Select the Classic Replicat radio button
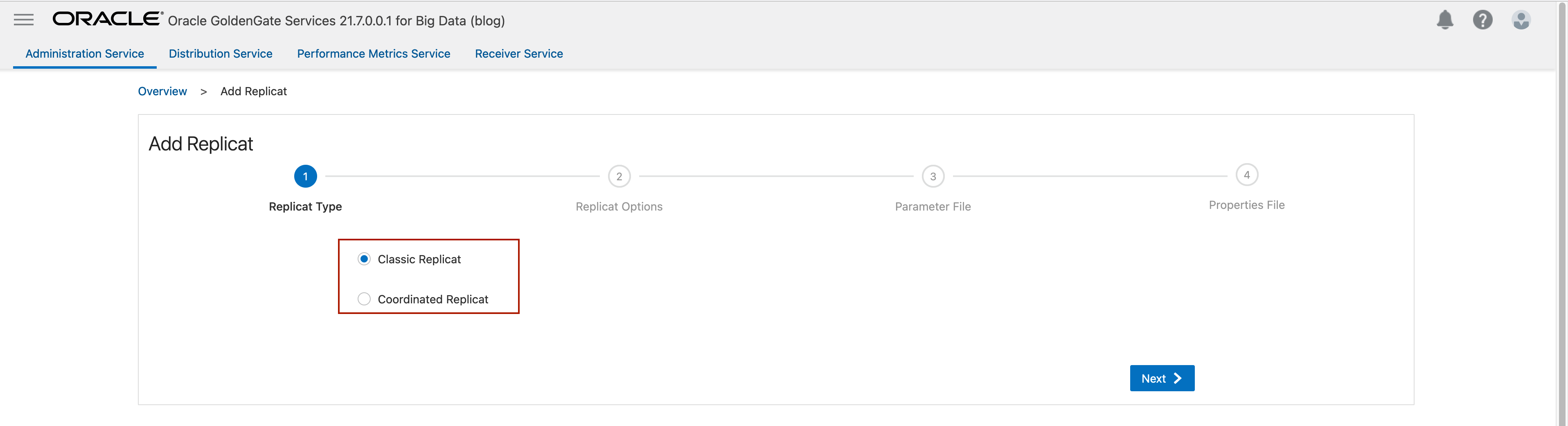 click(x=364, y=259)
